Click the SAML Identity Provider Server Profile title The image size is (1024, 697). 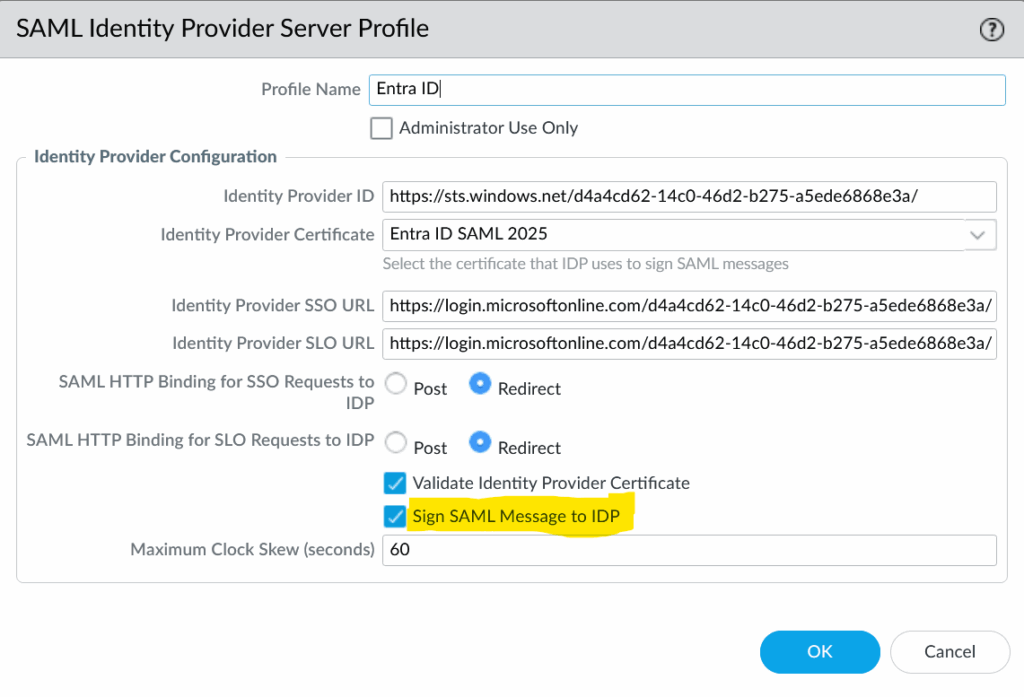click(222, 29)
